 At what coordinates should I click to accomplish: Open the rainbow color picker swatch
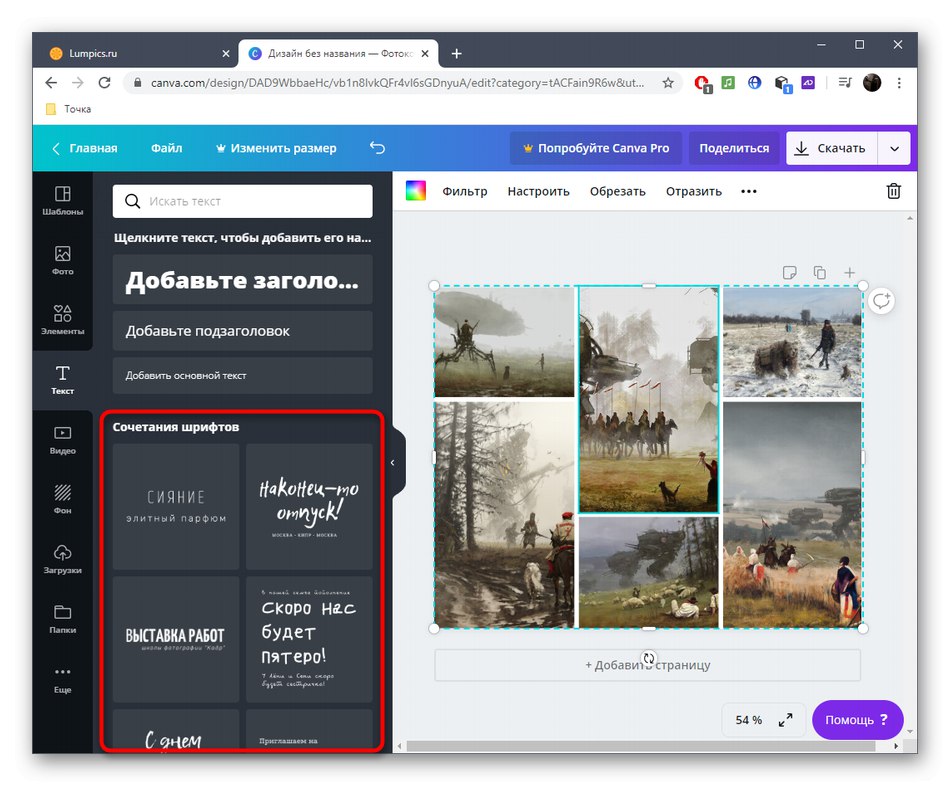pyautogui.click(x=416, y=191)
